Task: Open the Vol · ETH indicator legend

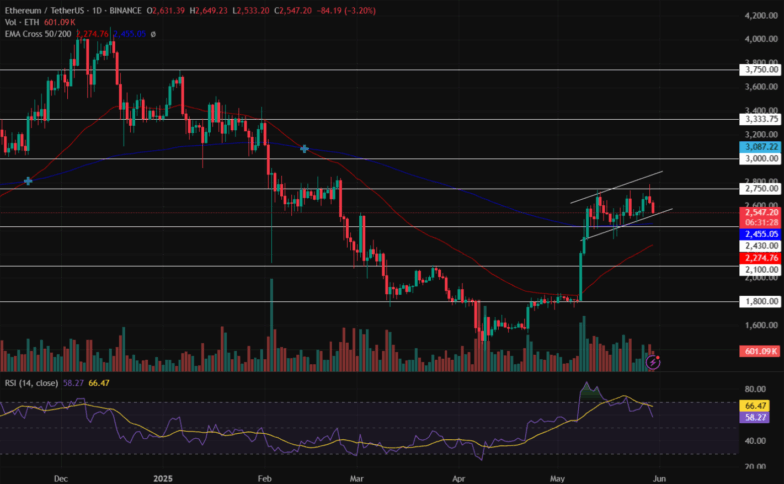Action: (22, 22)
